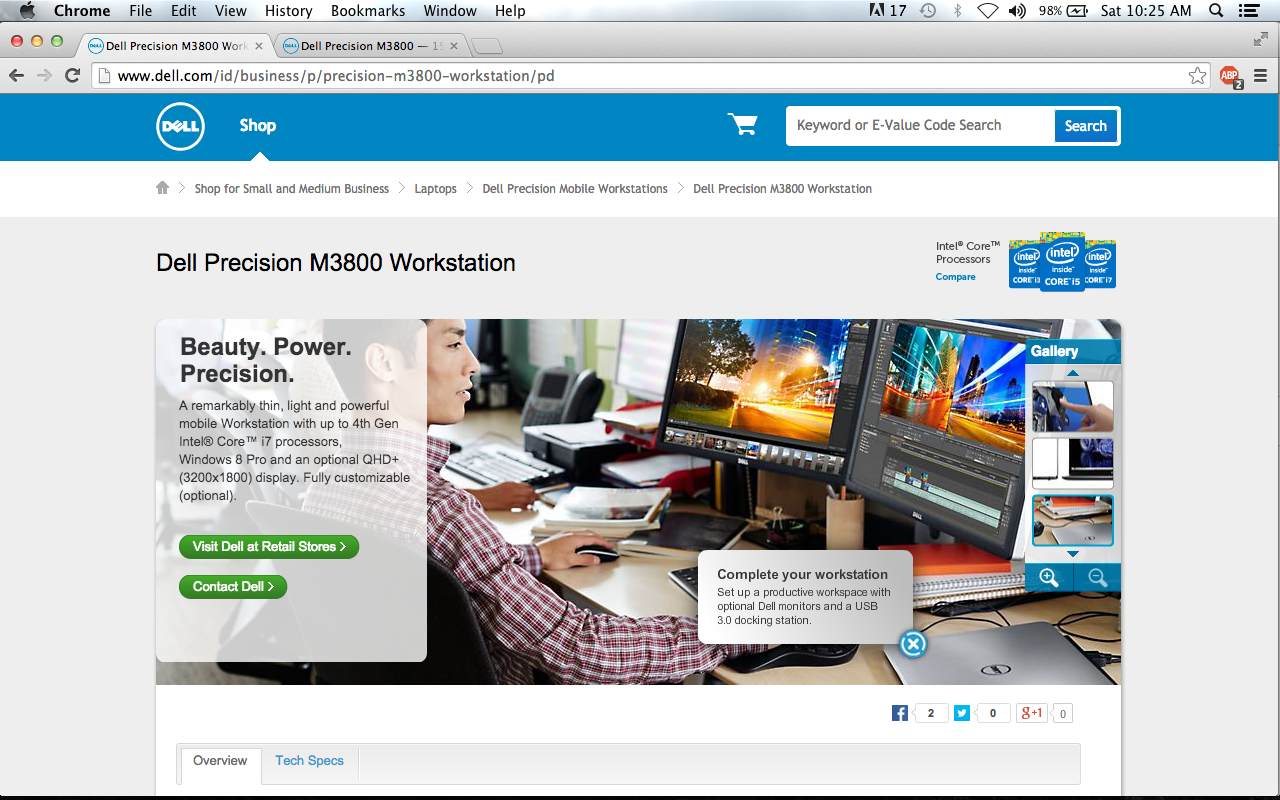1280x800 pixels.
Task: Open Window menu in menu bar
Action: coord(450,11)
